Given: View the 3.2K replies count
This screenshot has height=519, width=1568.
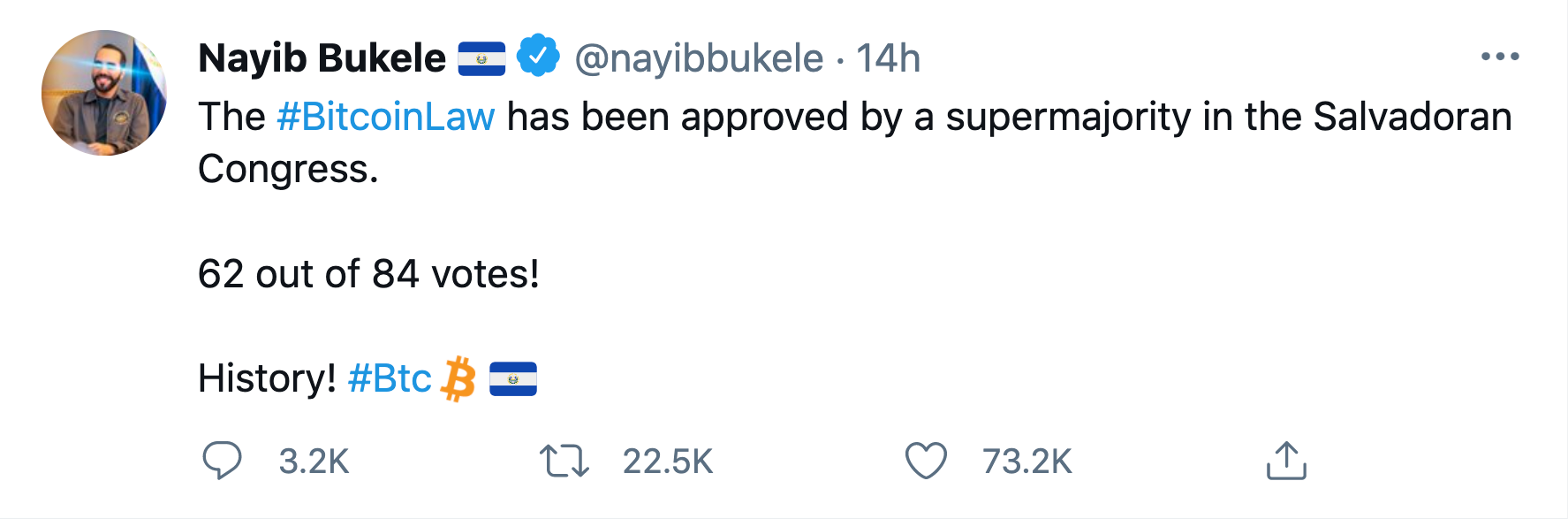Looking at the screenshot, I should coord(314,462).
